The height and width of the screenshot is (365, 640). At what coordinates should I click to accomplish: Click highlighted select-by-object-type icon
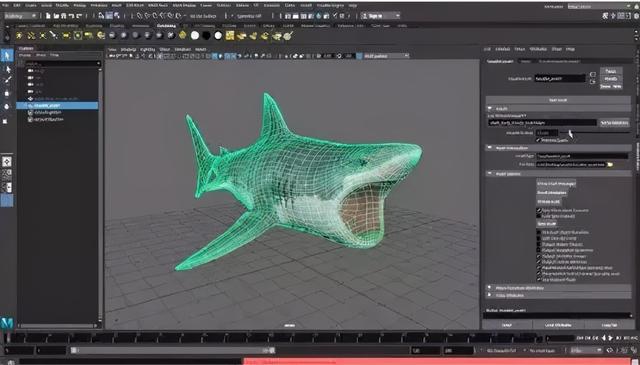point(109,16)
